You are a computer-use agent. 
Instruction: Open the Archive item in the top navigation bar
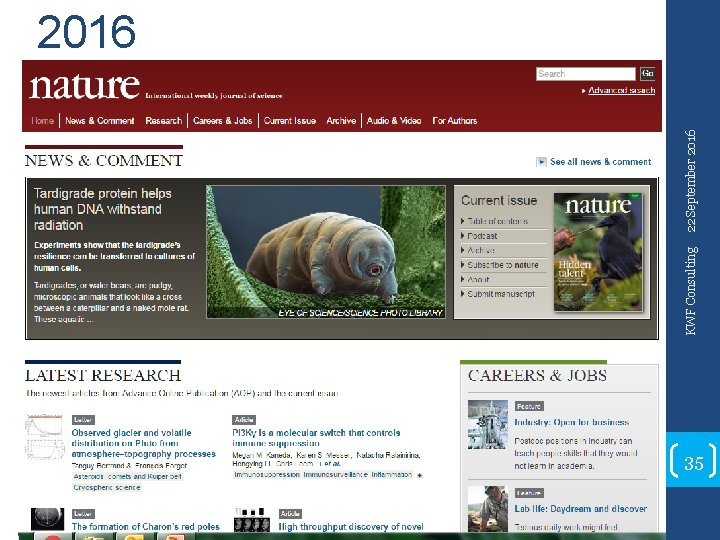341,121
